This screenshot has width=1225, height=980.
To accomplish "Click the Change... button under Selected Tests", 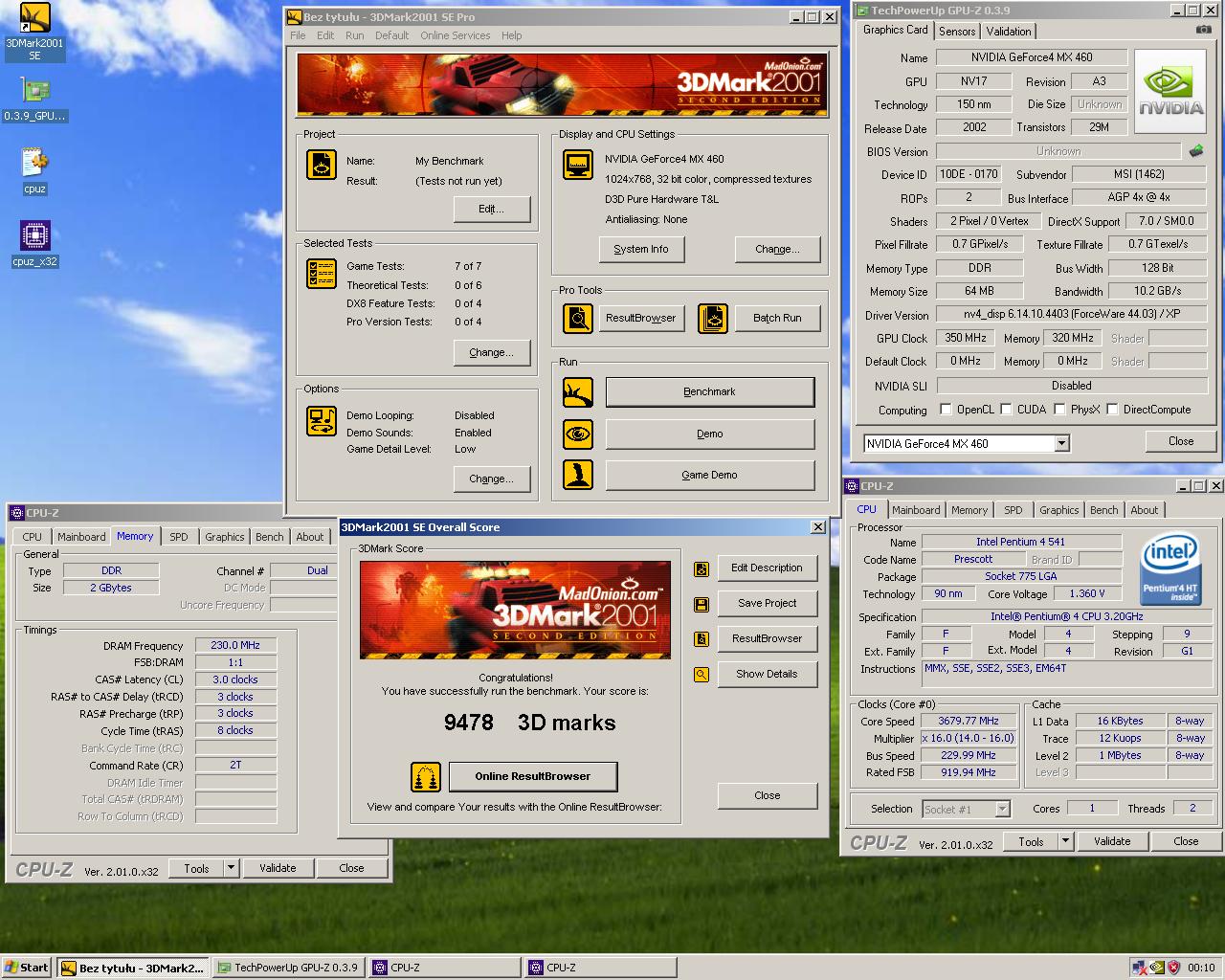I will click(x=491, y=352).
